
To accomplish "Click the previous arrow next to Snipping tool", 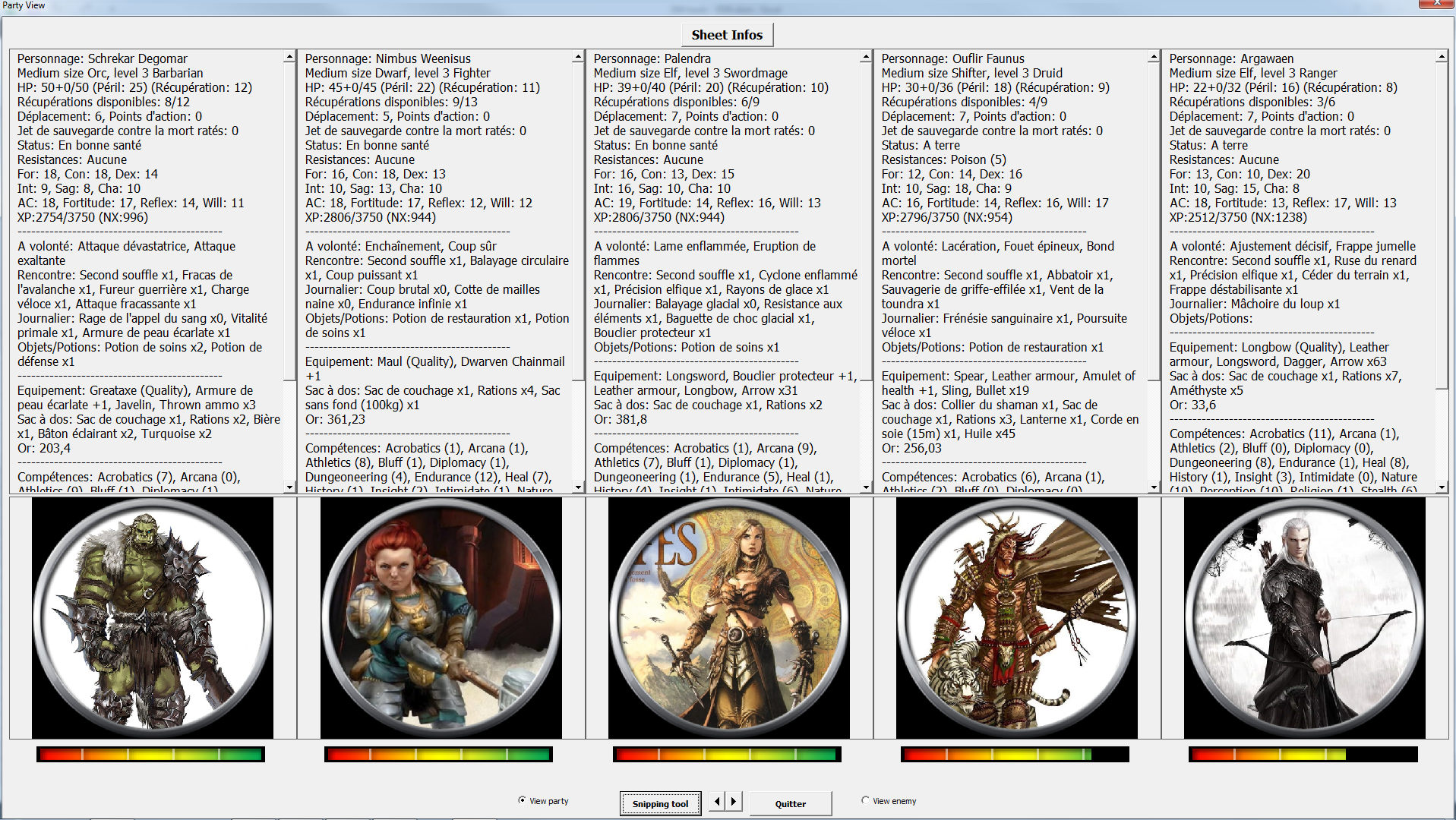I will pyautogui.click(x=717, y=801).
